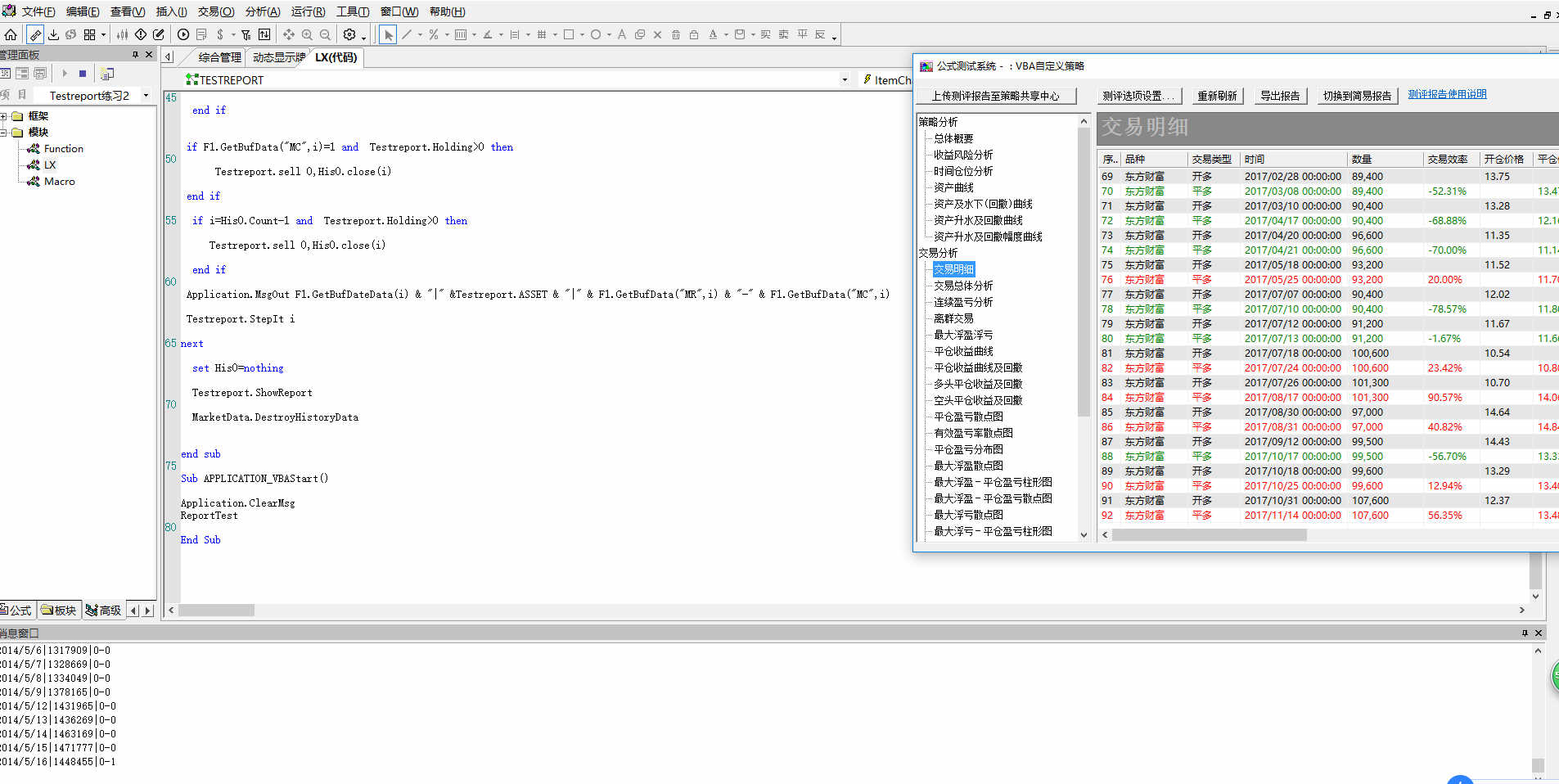This screenshot has height=784, width=1559.
Task: Click the diamond warning toolbar icon
Action: tap(141, 34)
